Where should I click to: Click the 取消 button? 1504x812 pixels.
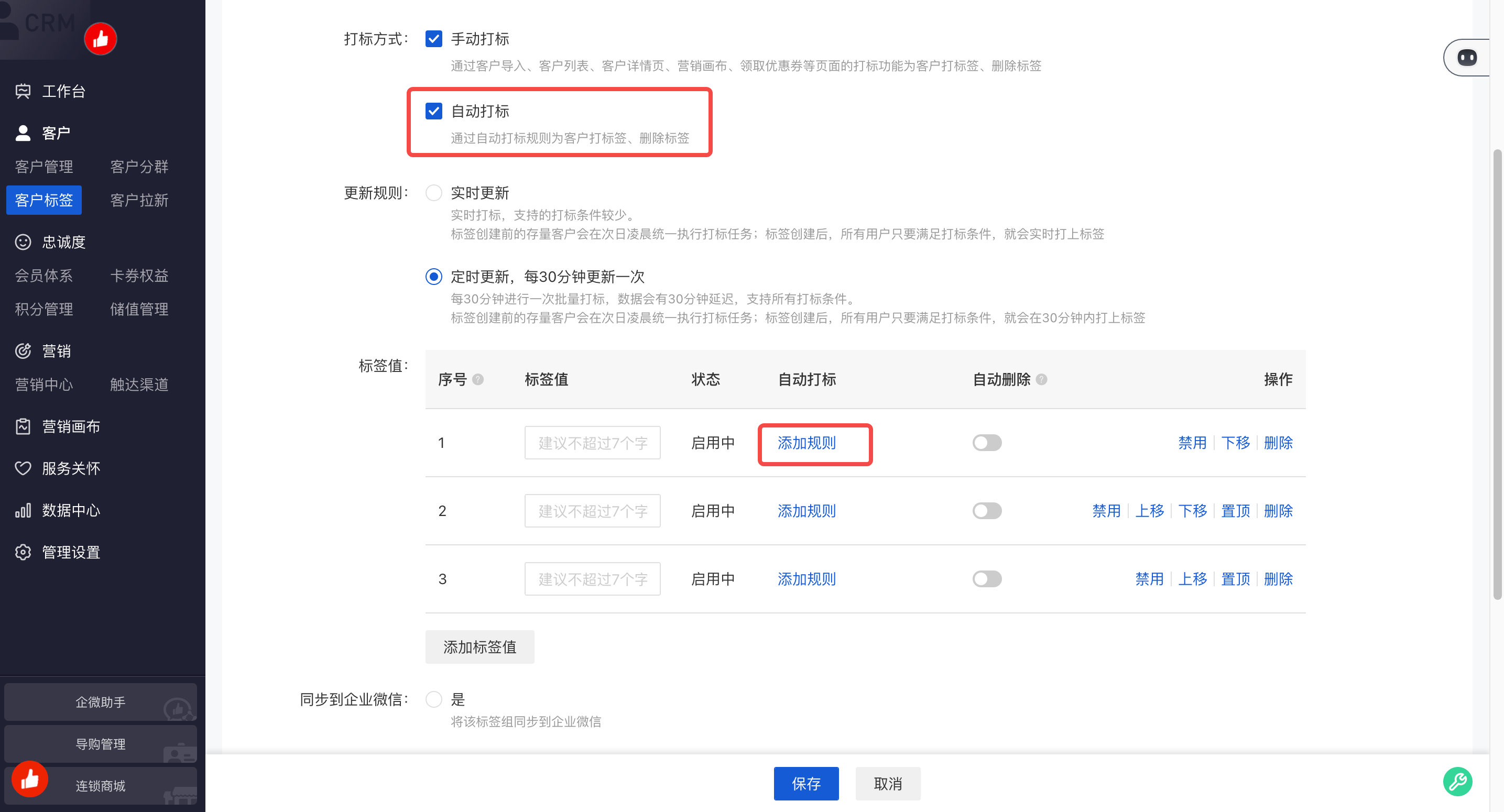click(888, 783)
